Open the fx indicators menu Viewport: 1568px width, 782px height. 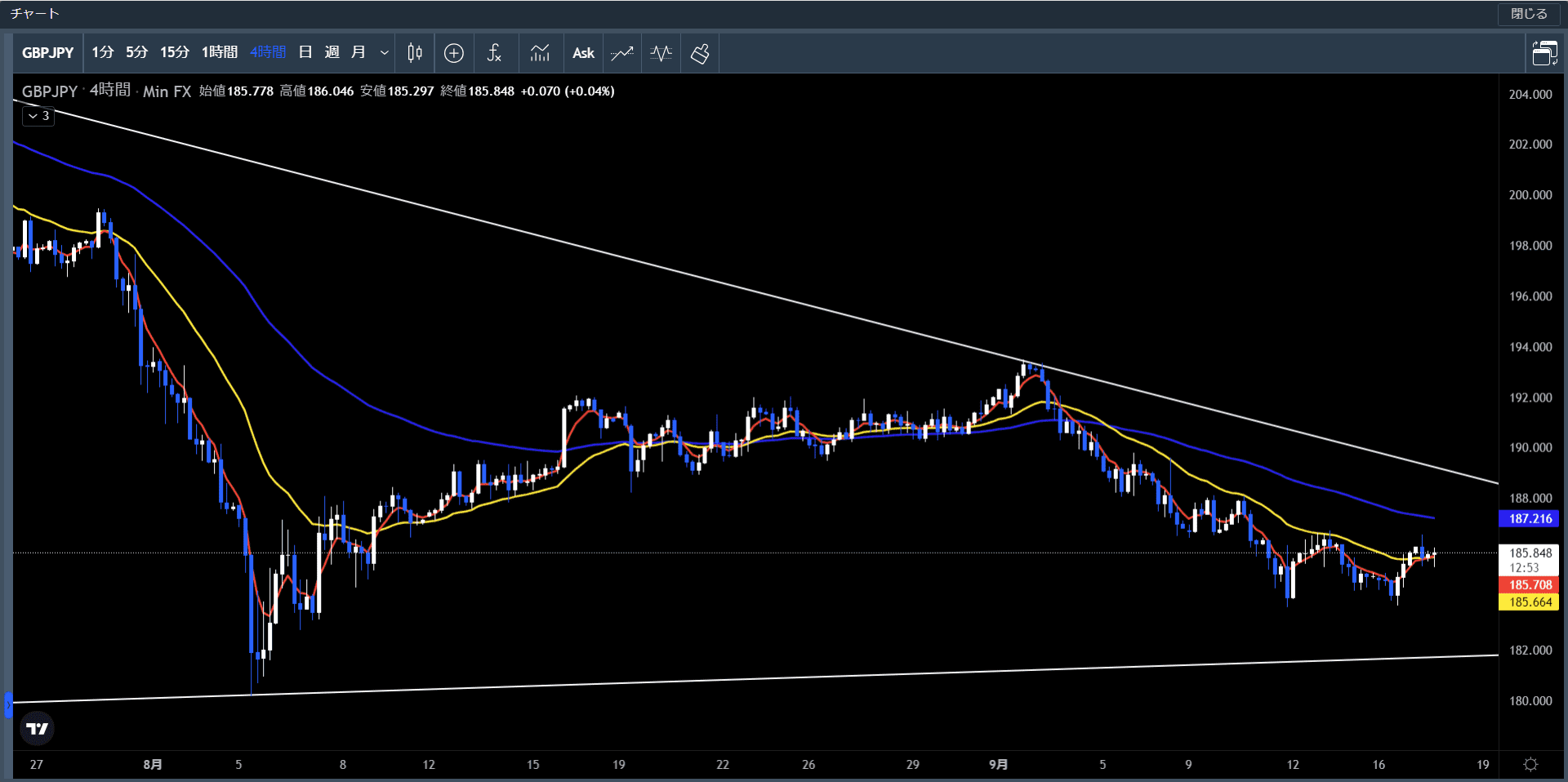pos(494,53)
